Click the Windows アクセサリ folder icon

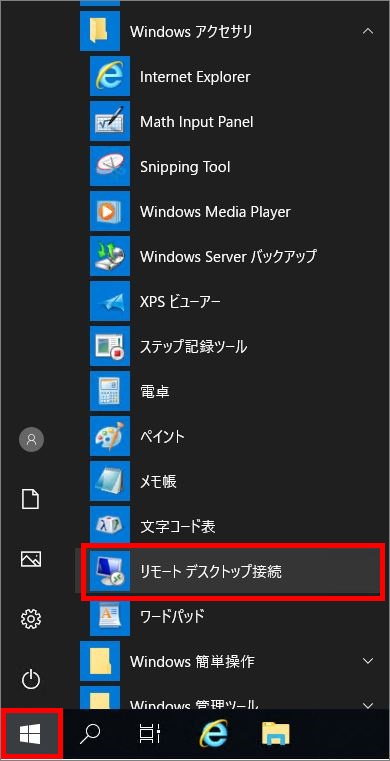[100, 31]
